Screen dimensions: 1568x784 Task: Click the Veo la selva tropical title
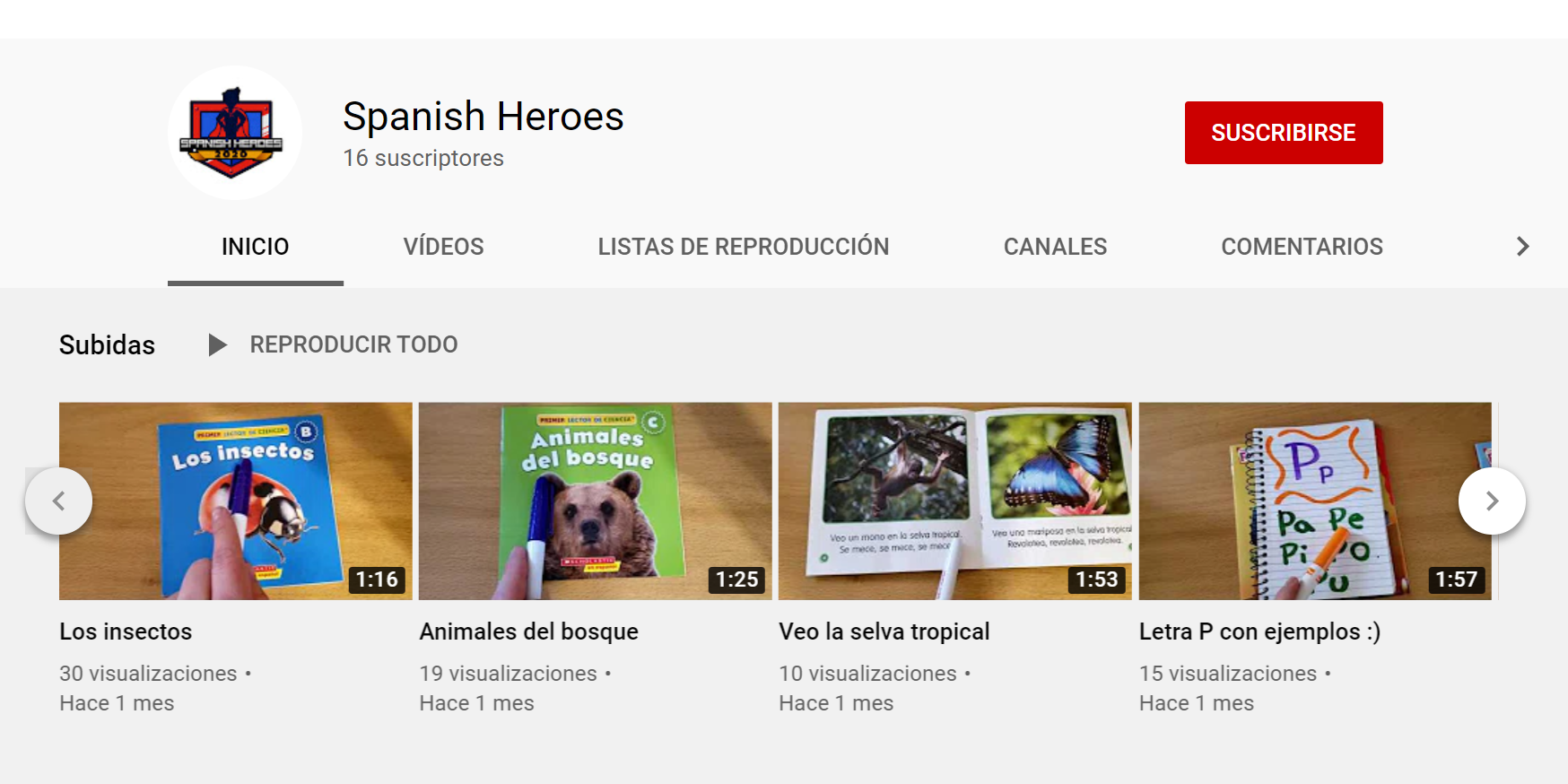click(x=884, y=632)
